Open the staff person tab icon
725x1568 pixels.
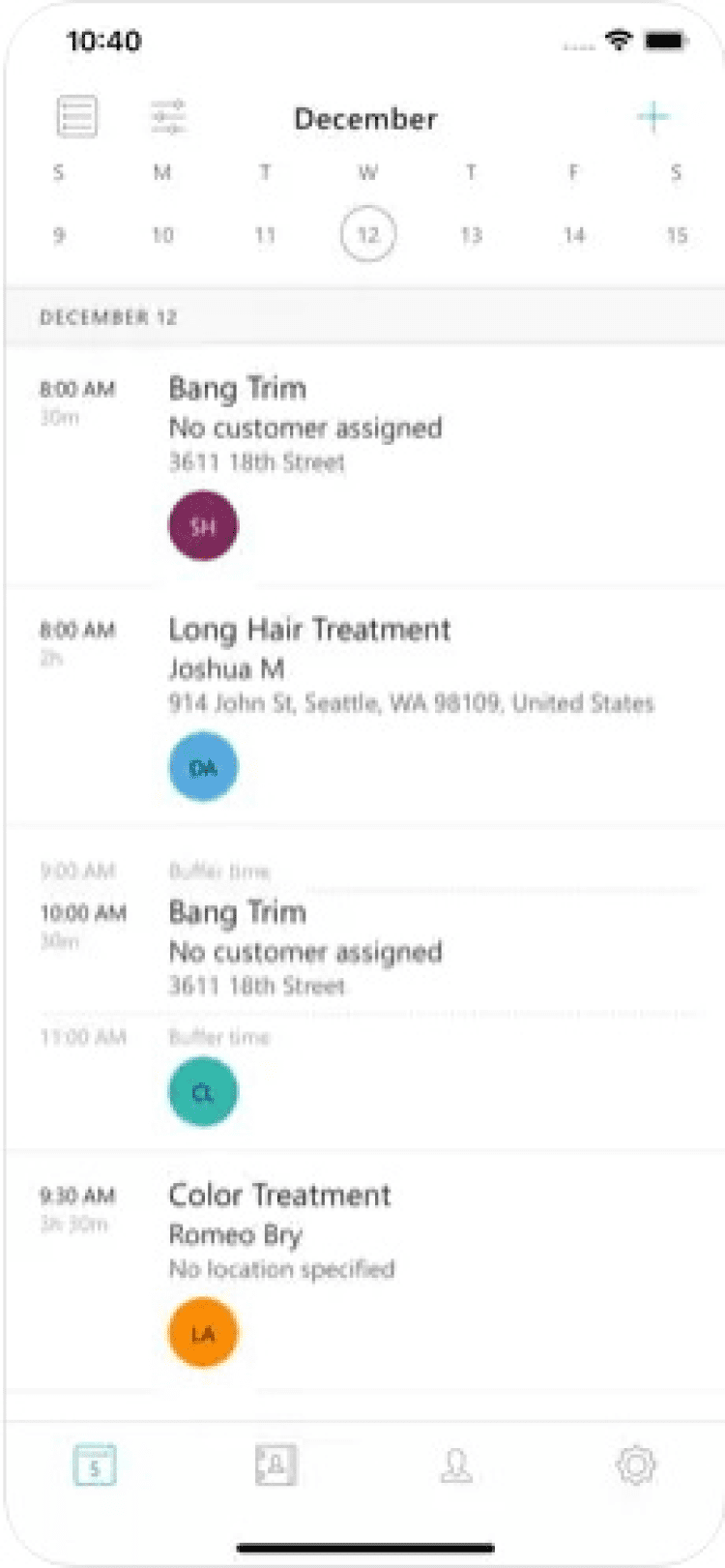[456, 1464]
